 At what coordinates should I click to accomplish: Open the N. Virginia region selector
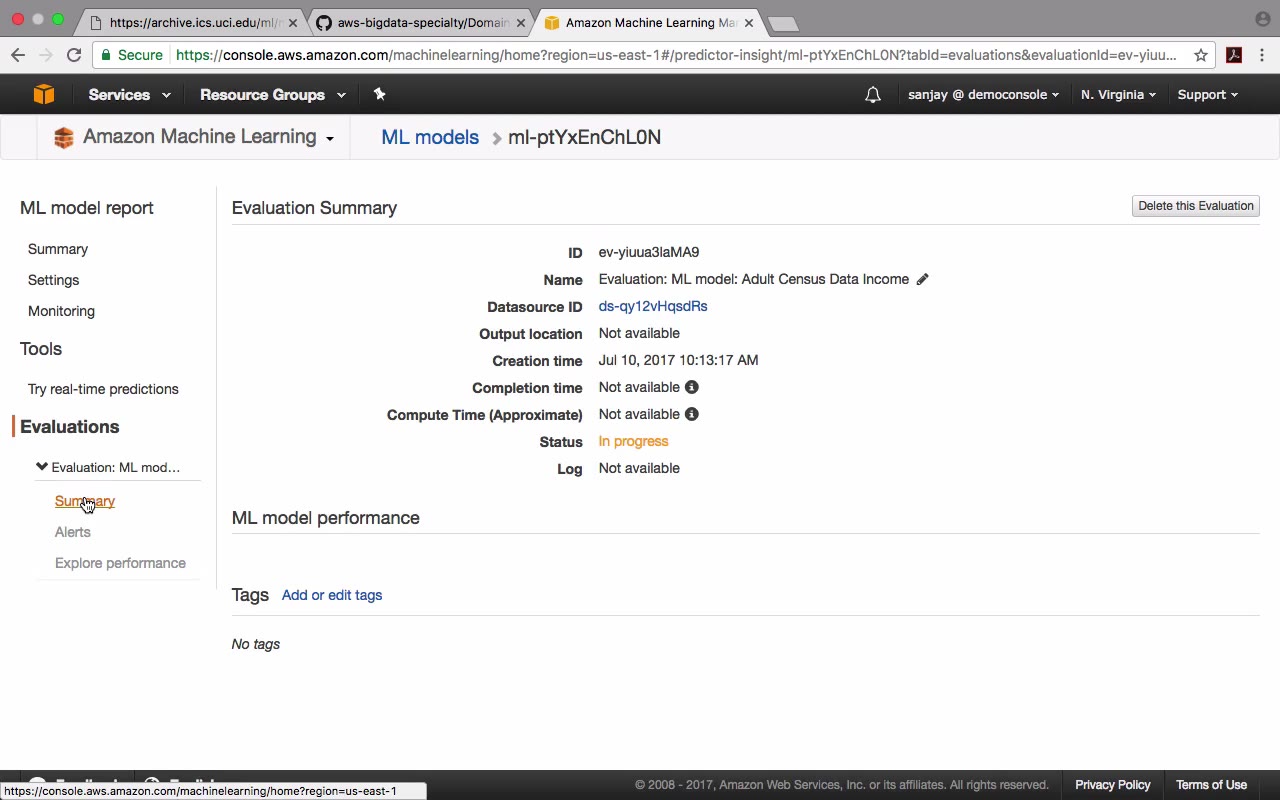click(1118, 95)
